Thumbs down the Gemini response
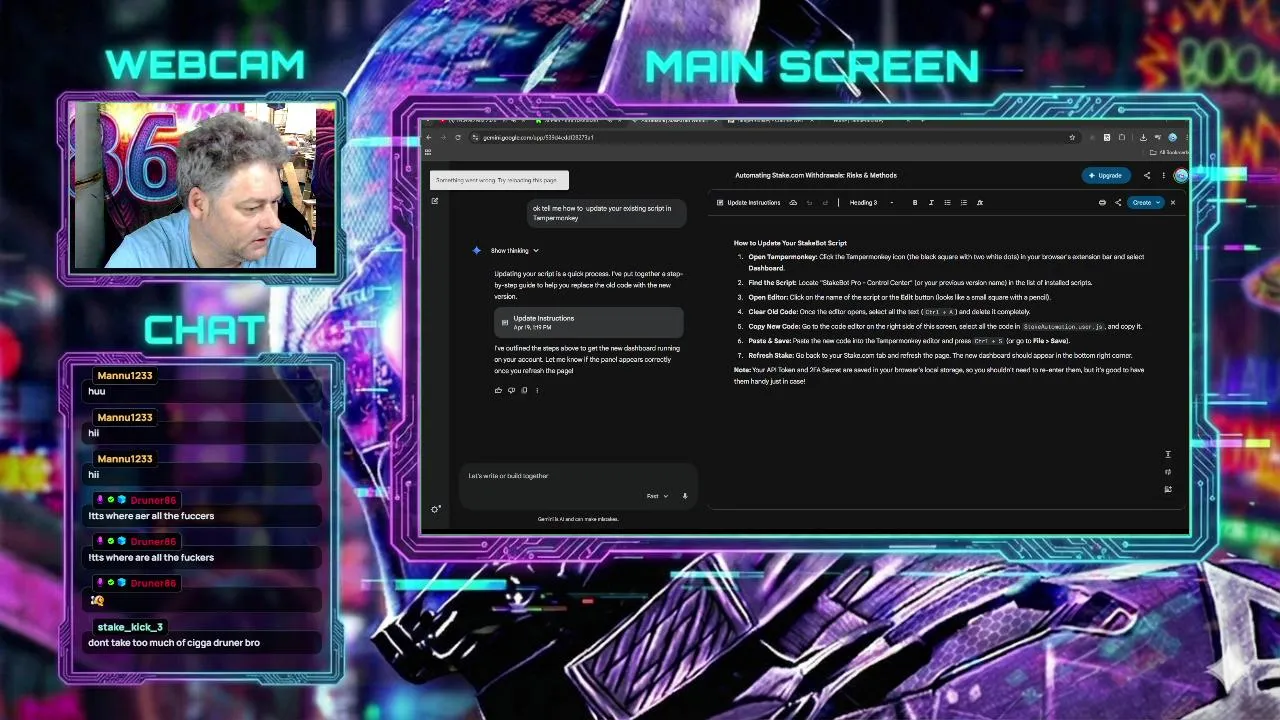 [x=511, y=390]
